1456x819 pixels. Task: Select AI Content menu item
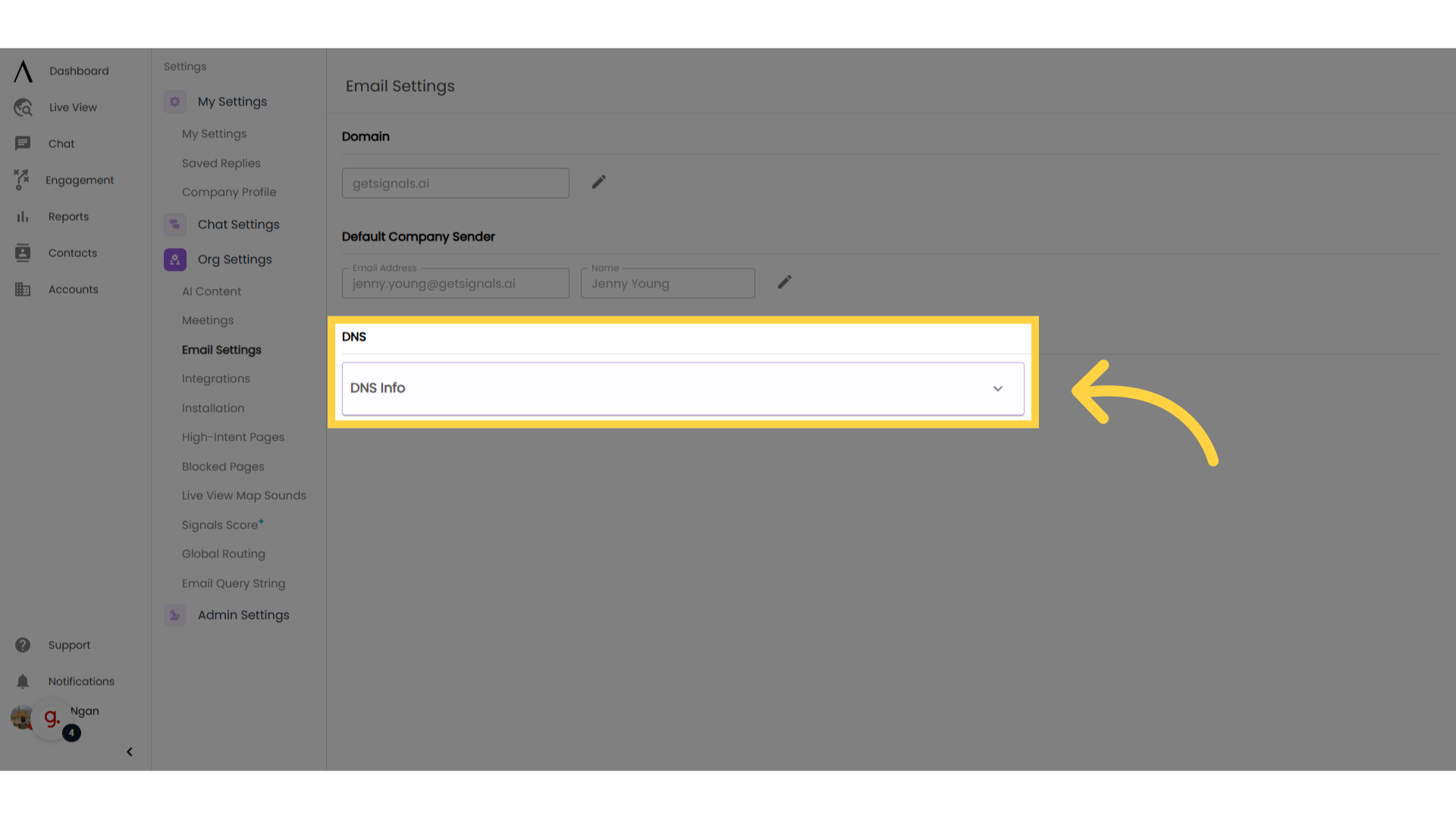[x=211, y=291]
